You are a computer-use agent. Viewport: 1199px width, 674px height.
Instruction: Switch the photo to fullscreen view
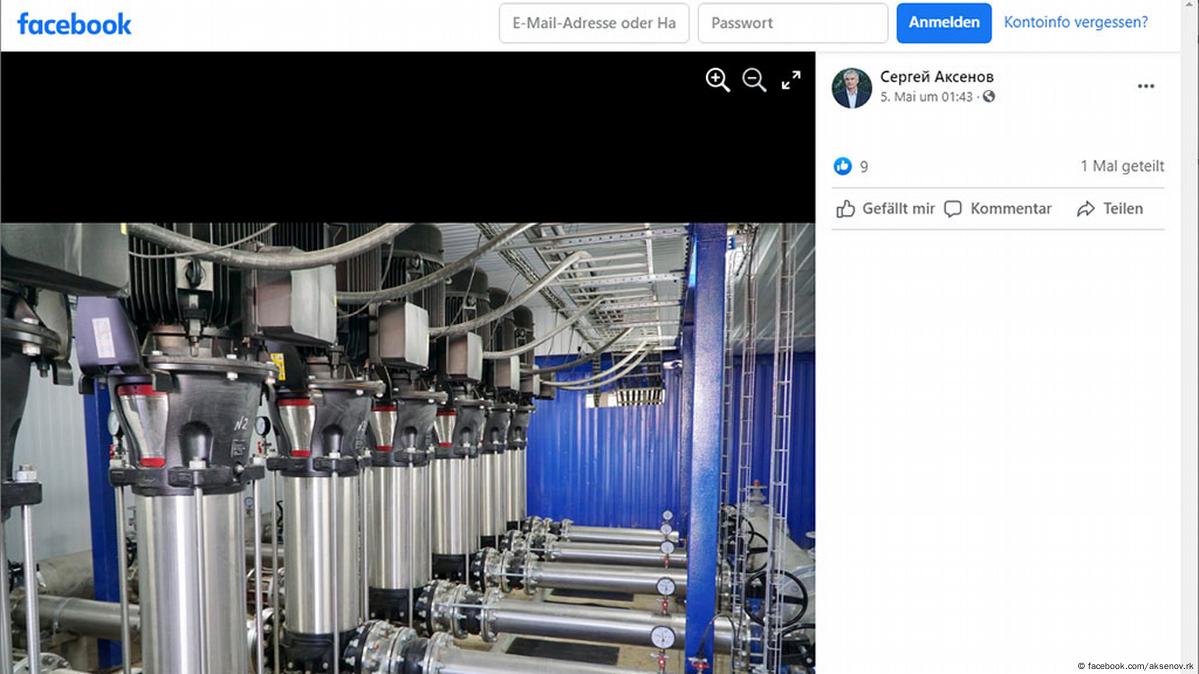click(791, 80)
